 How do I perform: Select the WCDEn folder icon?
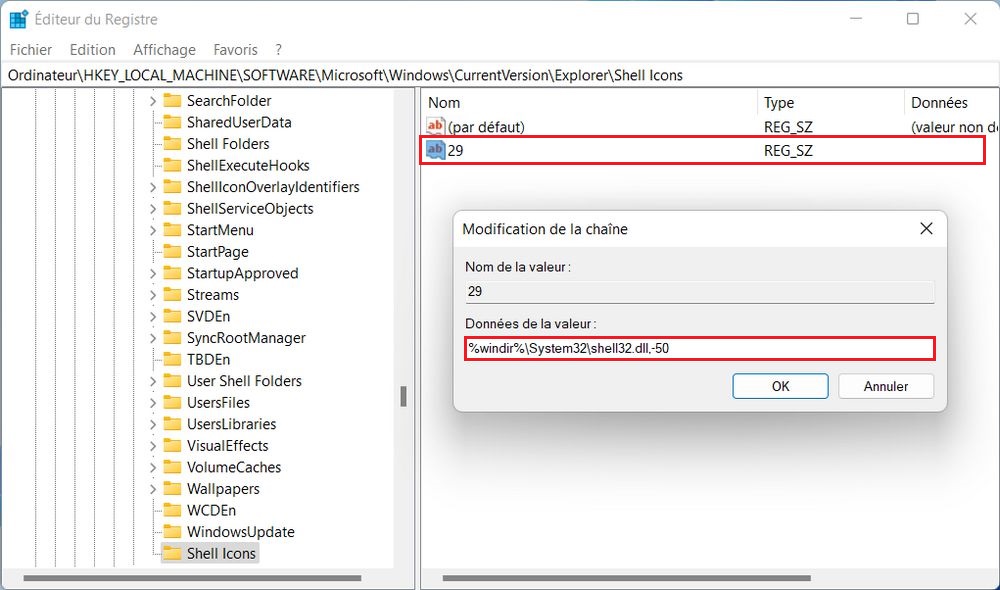[x=172, y=510]
